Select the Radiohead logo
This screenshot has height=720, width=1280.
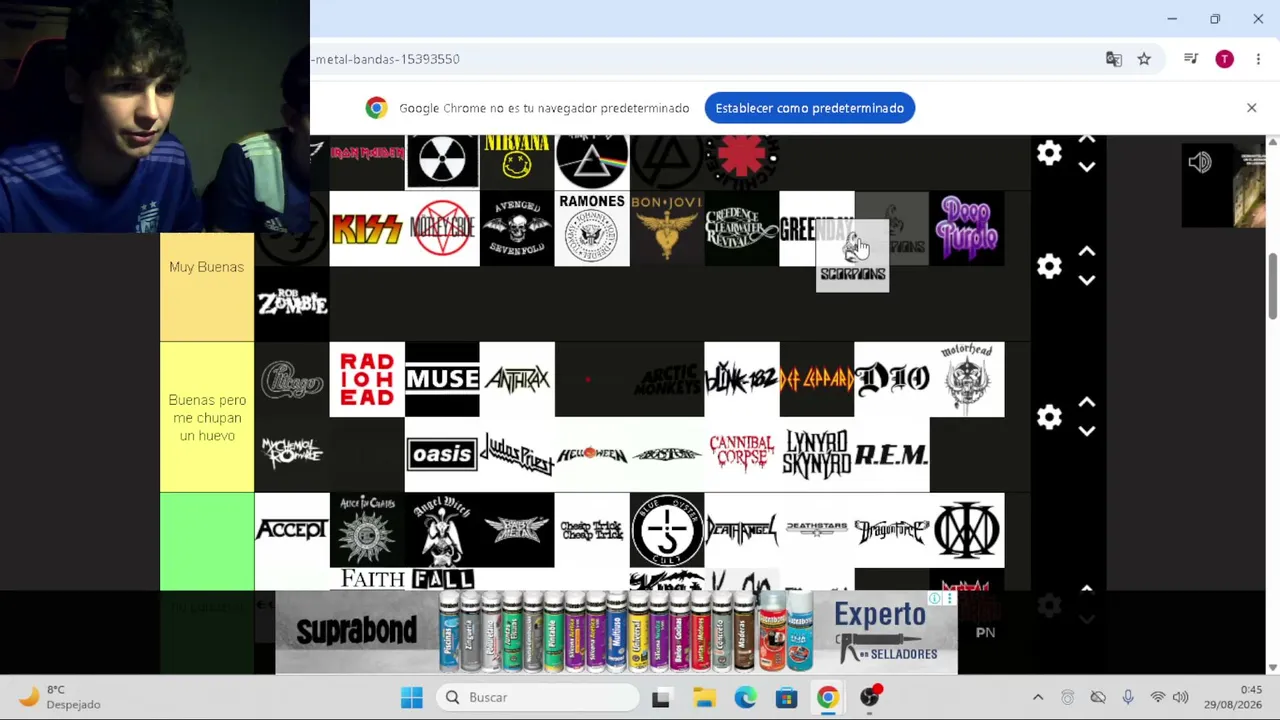pyautogui.click(x=367, y=380)
